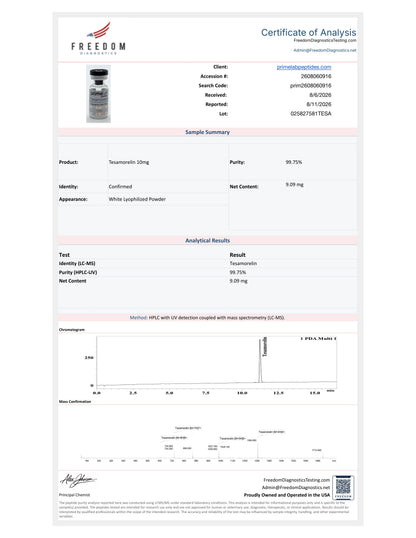Click Proudly Owned and Operated in the USA text
The image size is (416, 538).
287,495
